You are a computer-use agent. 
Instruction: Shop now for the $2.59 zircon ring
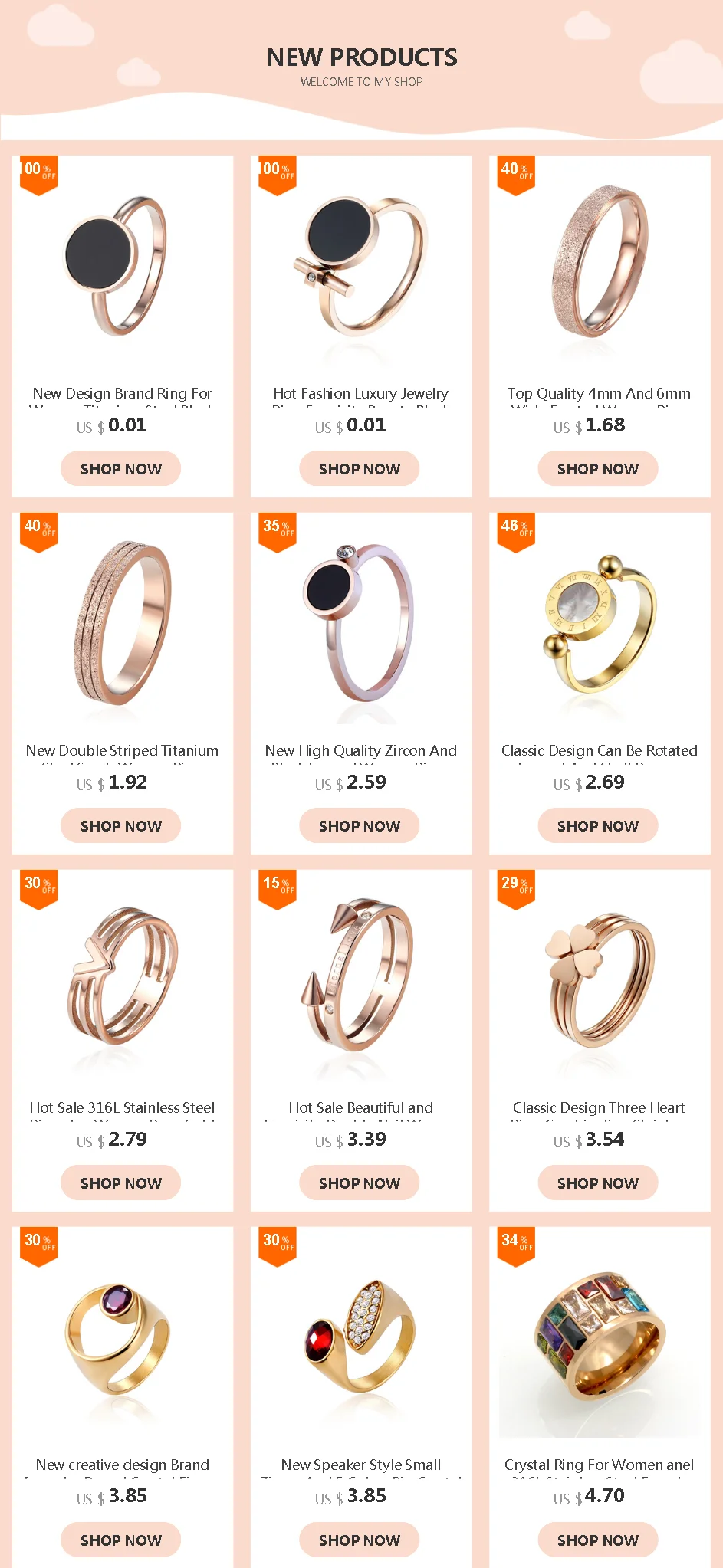[360, 825]
